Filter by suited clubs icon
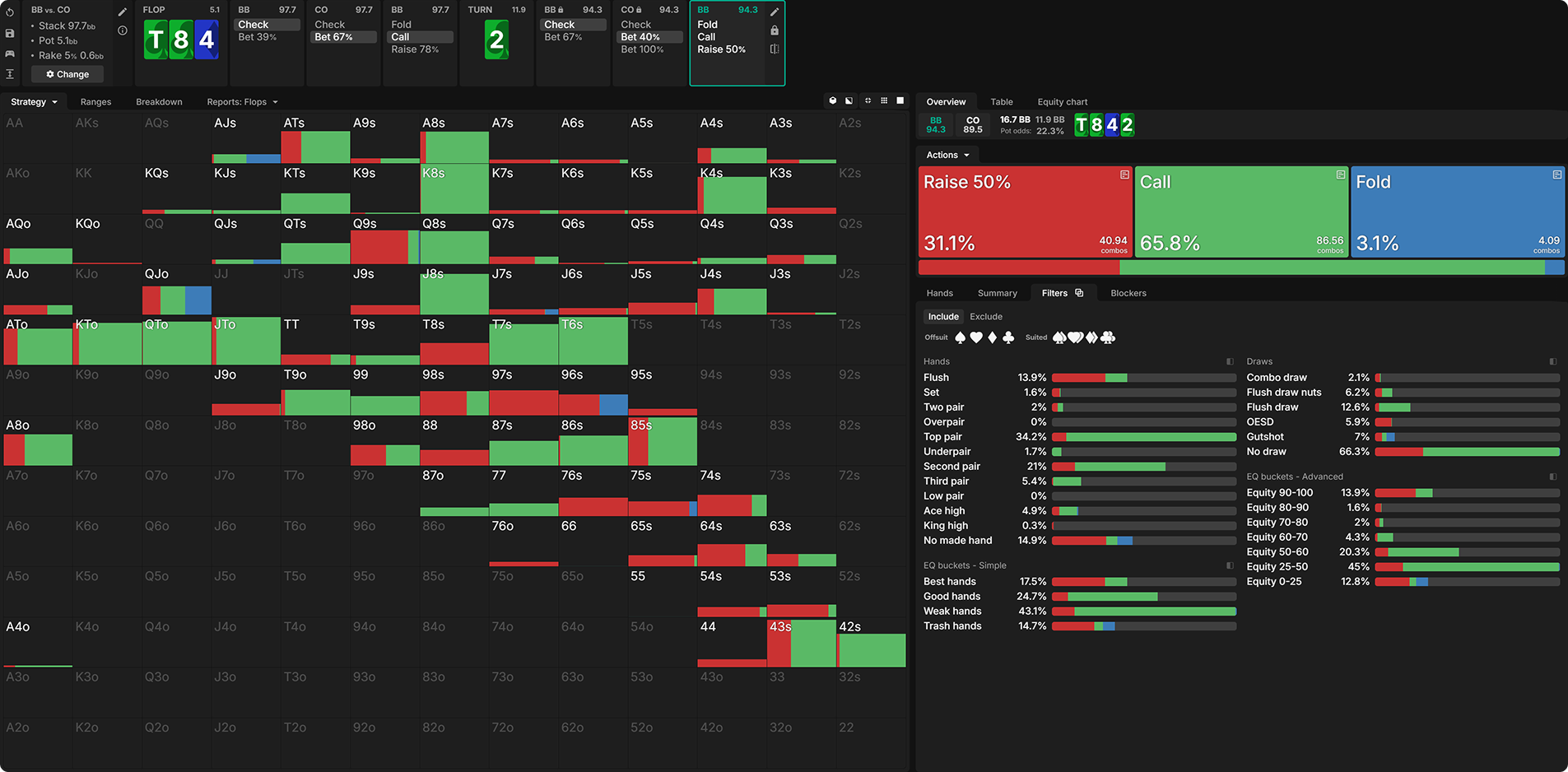This screenshot has height=772, width=1568. coord(1108,337)
